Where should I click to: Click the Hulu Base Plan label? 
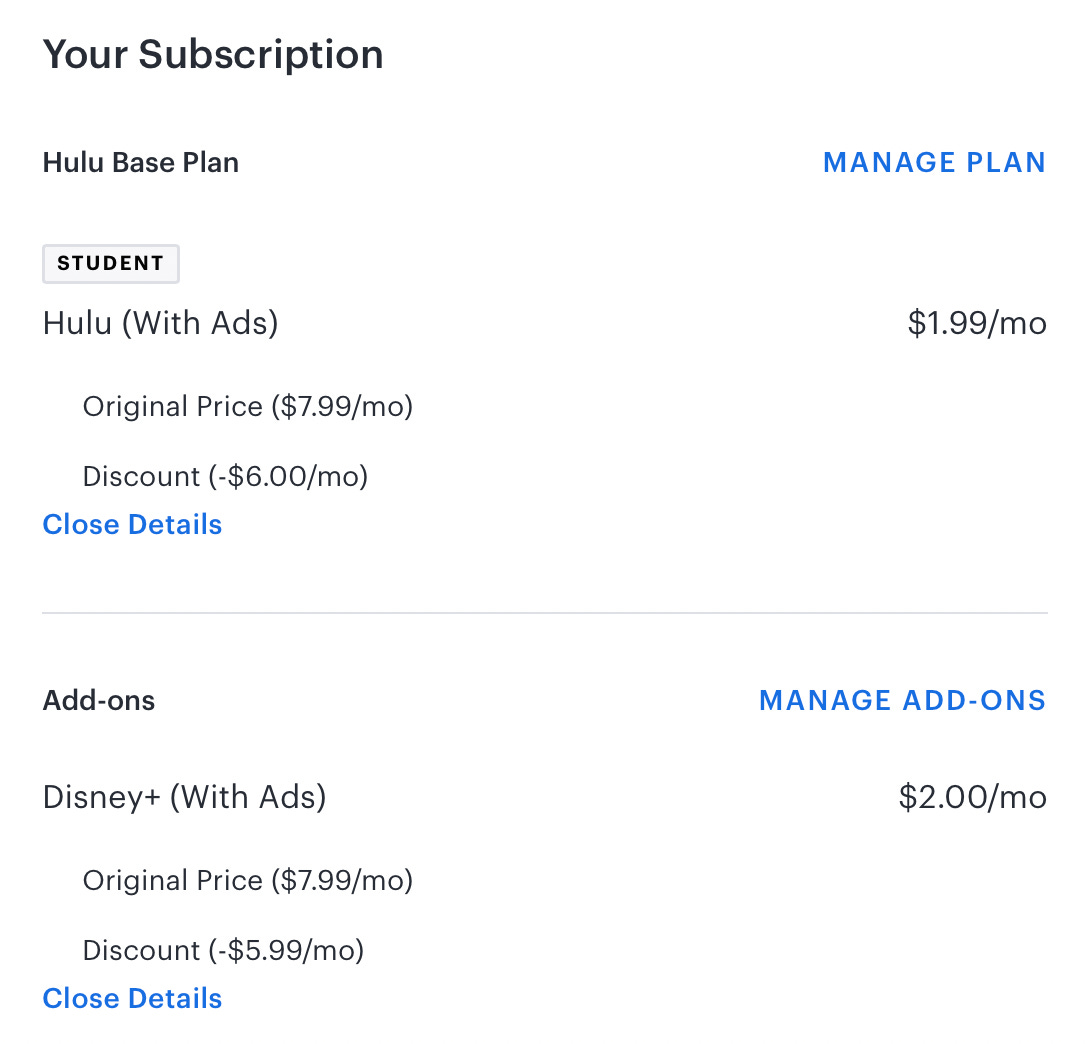140,162
